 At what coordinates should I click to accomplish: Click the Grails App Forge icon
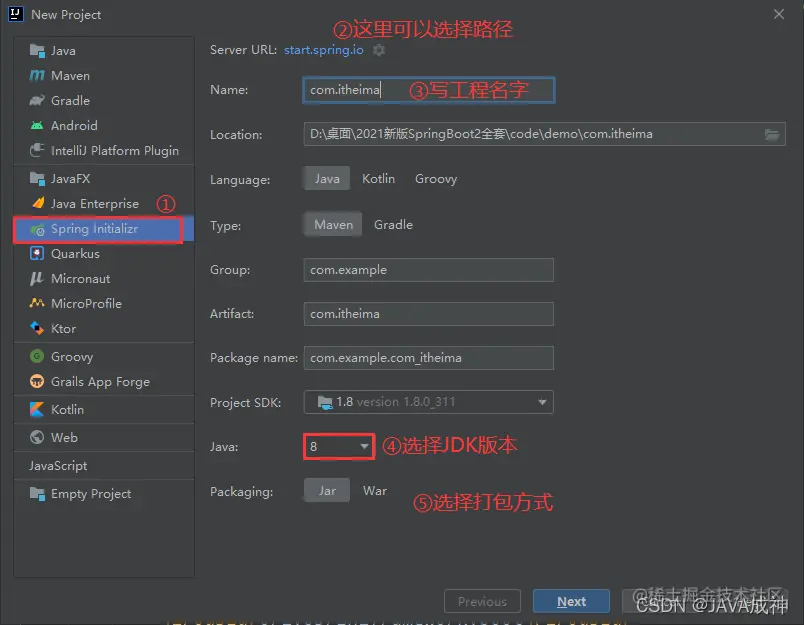tap(37, 381)
